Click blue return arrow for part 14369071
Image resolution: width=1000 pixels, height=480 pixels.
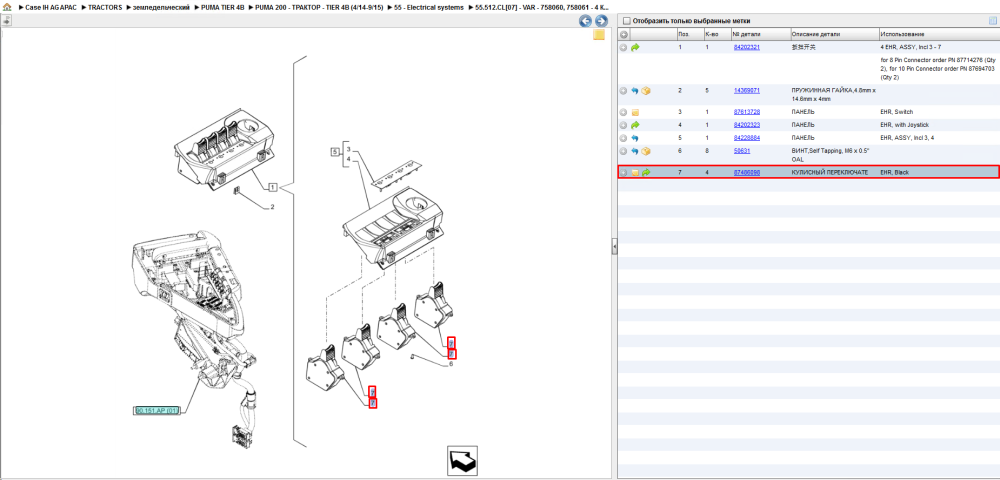[635, 91]
